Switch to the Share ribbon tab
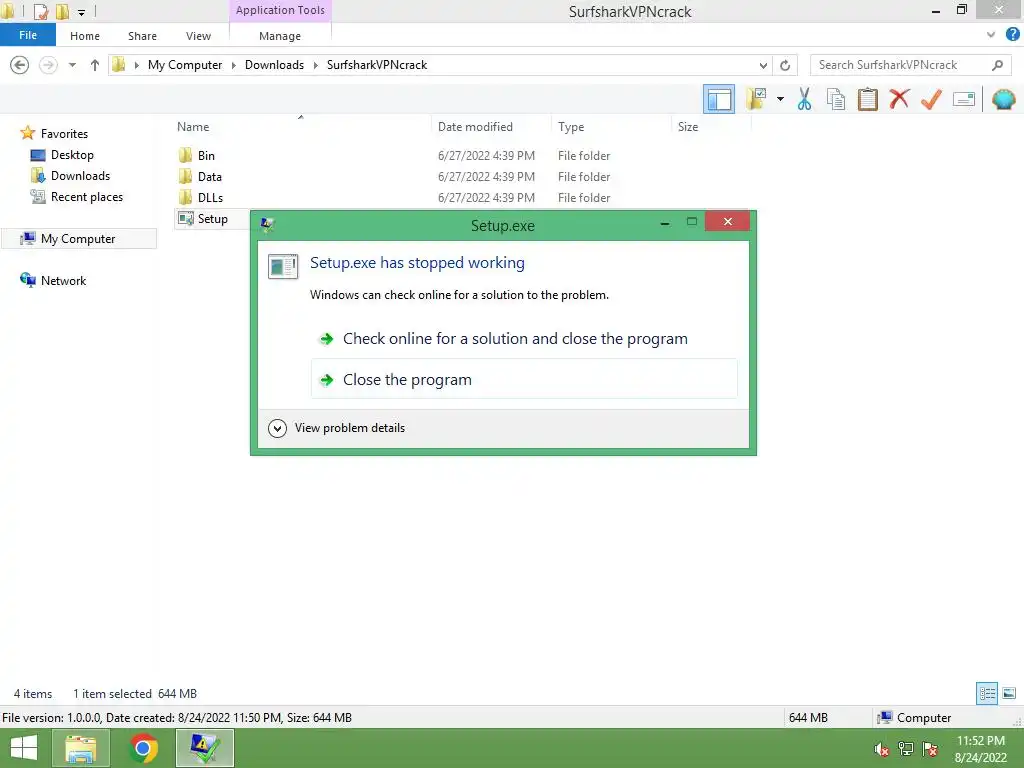The image size is (1024, 768). pyautogui.click(x=142, y=36)
